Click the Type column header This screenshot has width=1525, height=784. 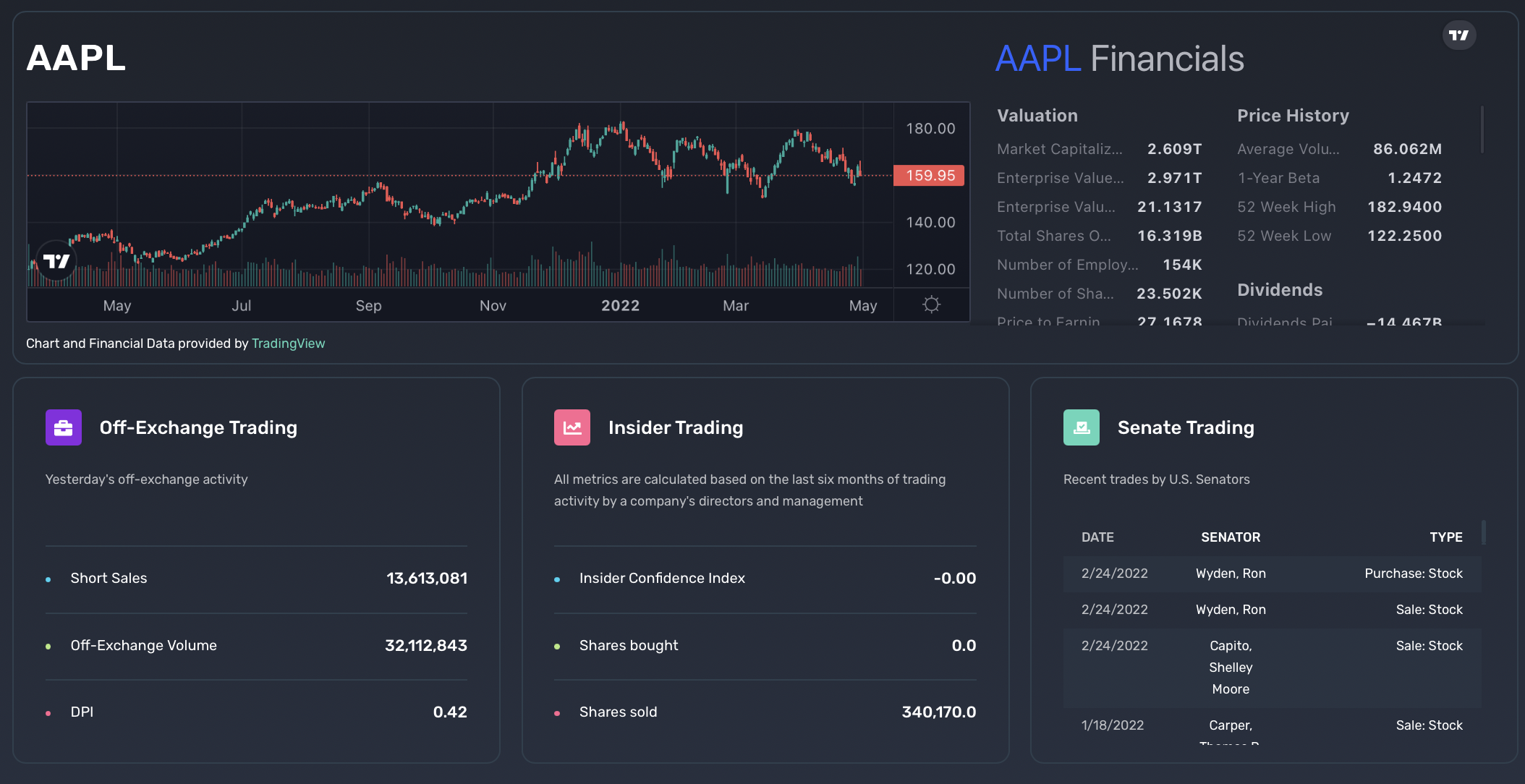point(1445,537)
